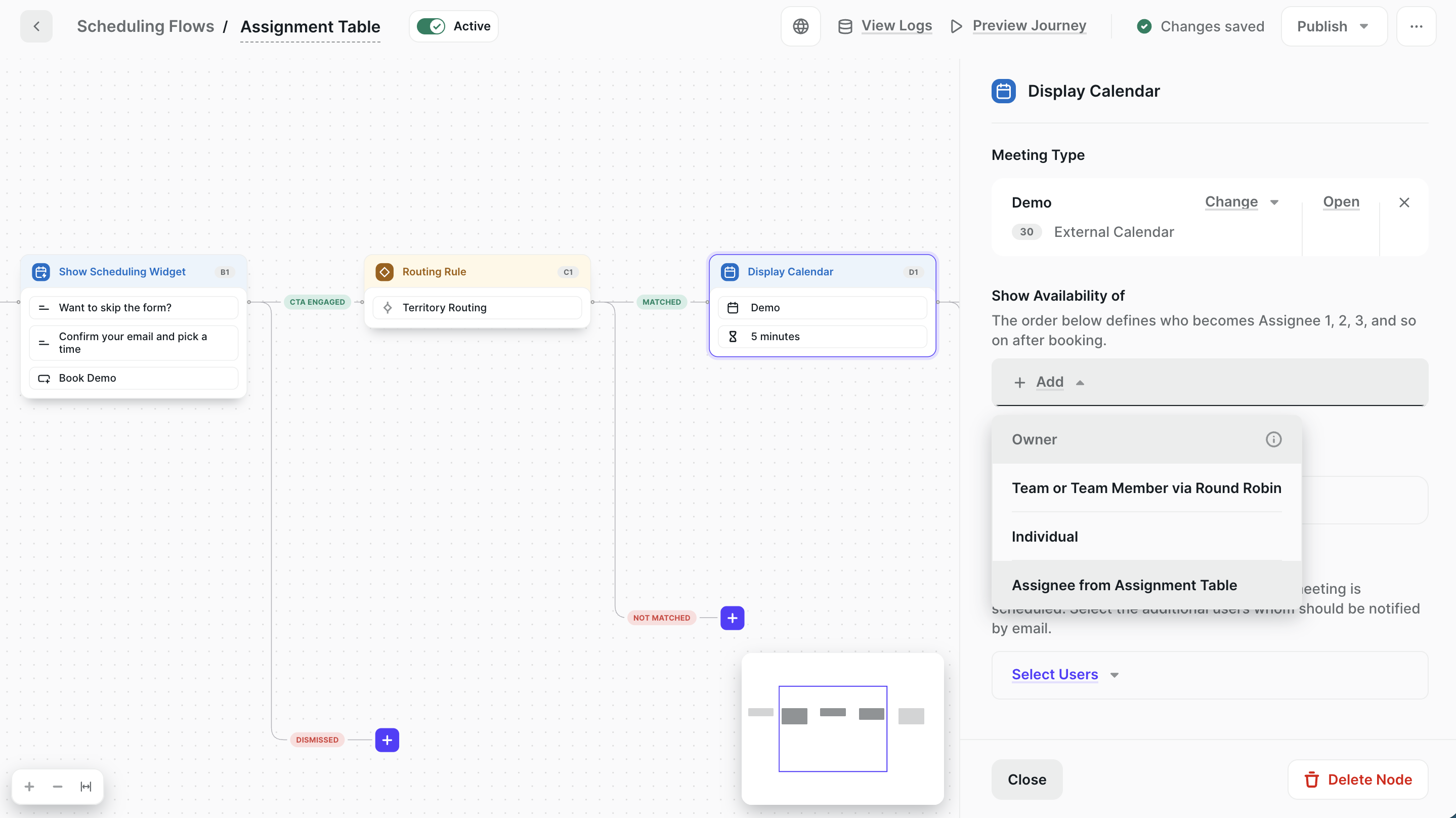Click the MATCHED edge label
The width and height of the screenshot is (1456, 818).
click(661, 302)
